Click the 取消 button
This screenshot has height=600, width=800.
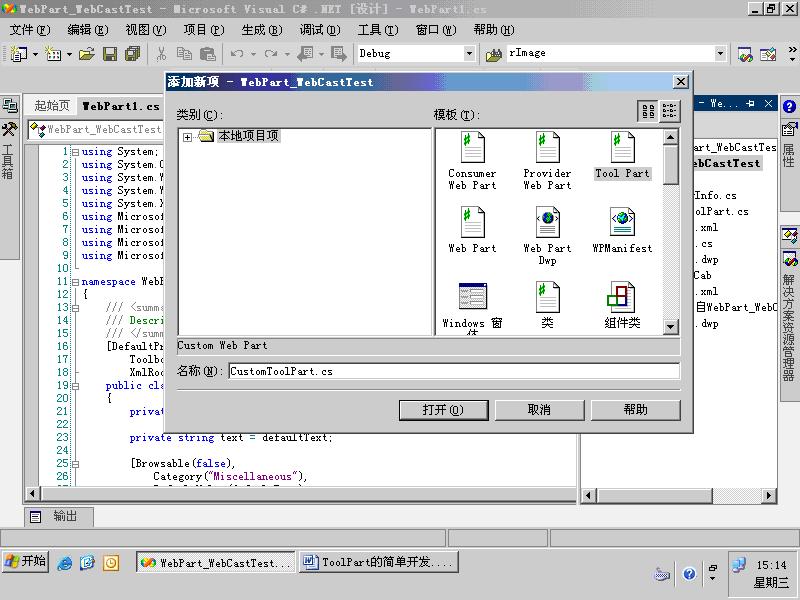tap(539, 410)
